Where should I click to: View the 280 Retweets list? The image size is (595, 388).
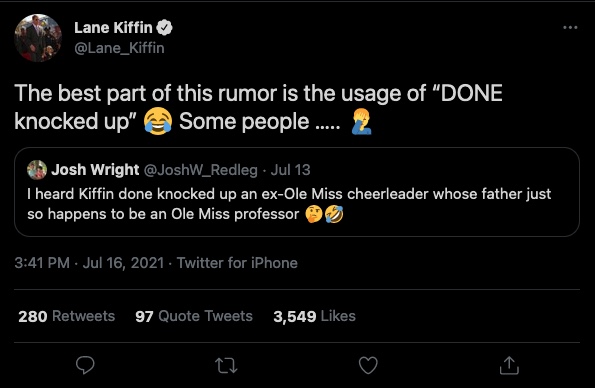(x=66, y=316)
